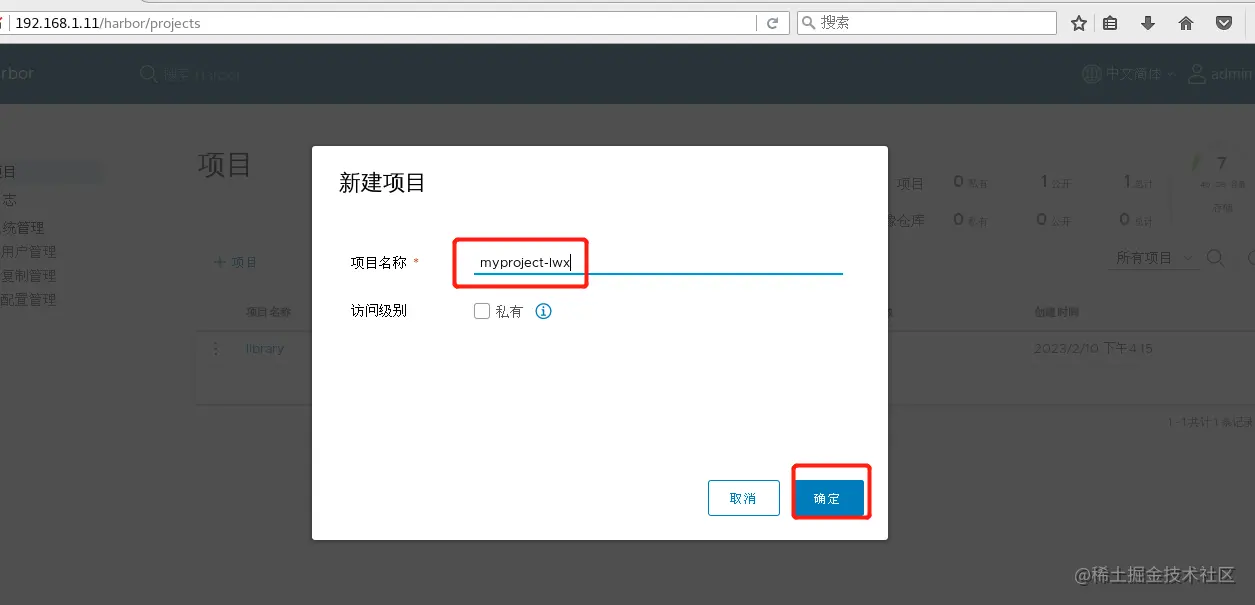Open the bookmarks list icon
This screenshot has width=1255, height=605.
click(x=1110, y=23)
